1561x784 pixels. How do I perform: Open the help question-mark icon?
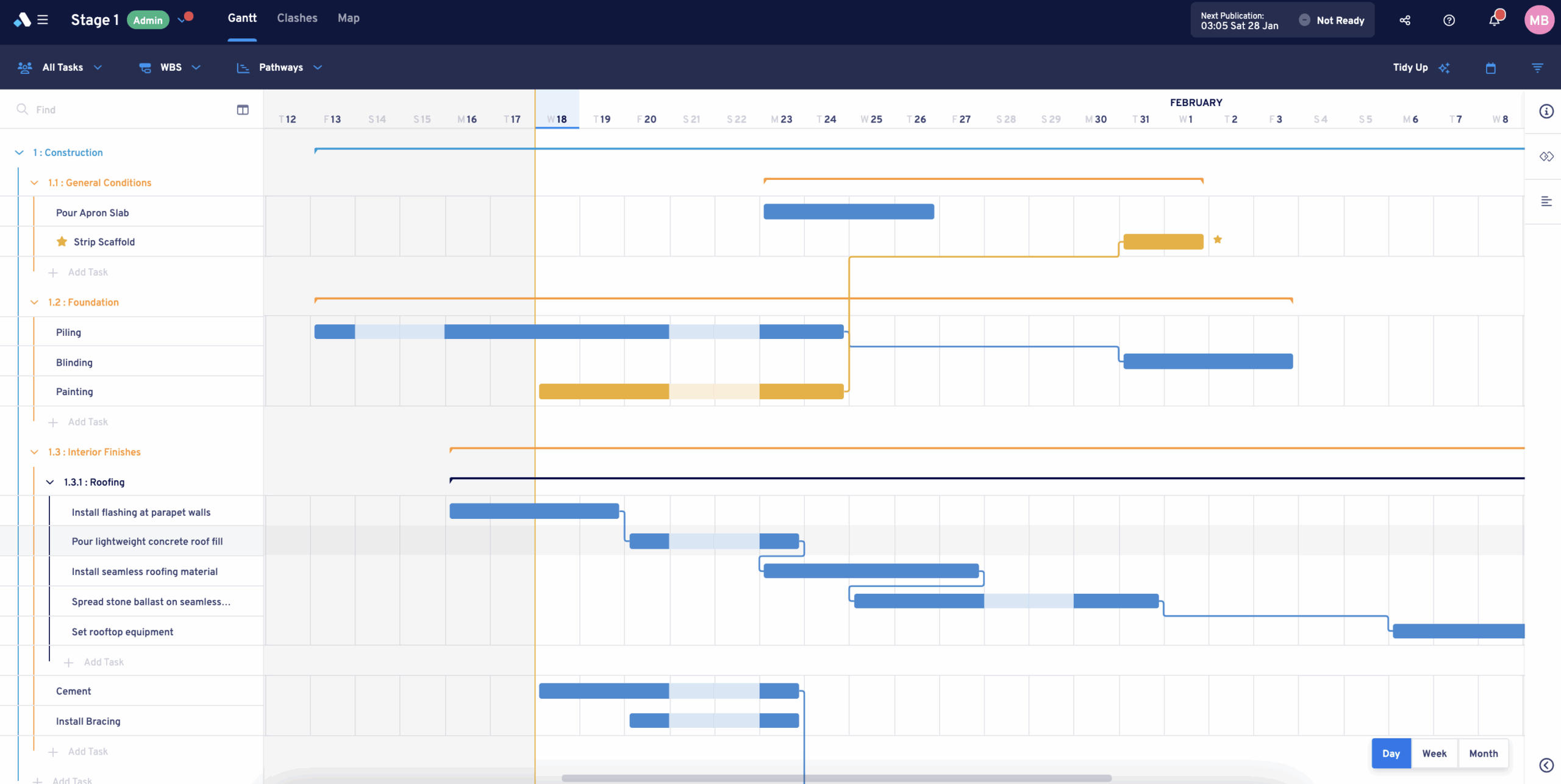click(x=1449, y=20)
